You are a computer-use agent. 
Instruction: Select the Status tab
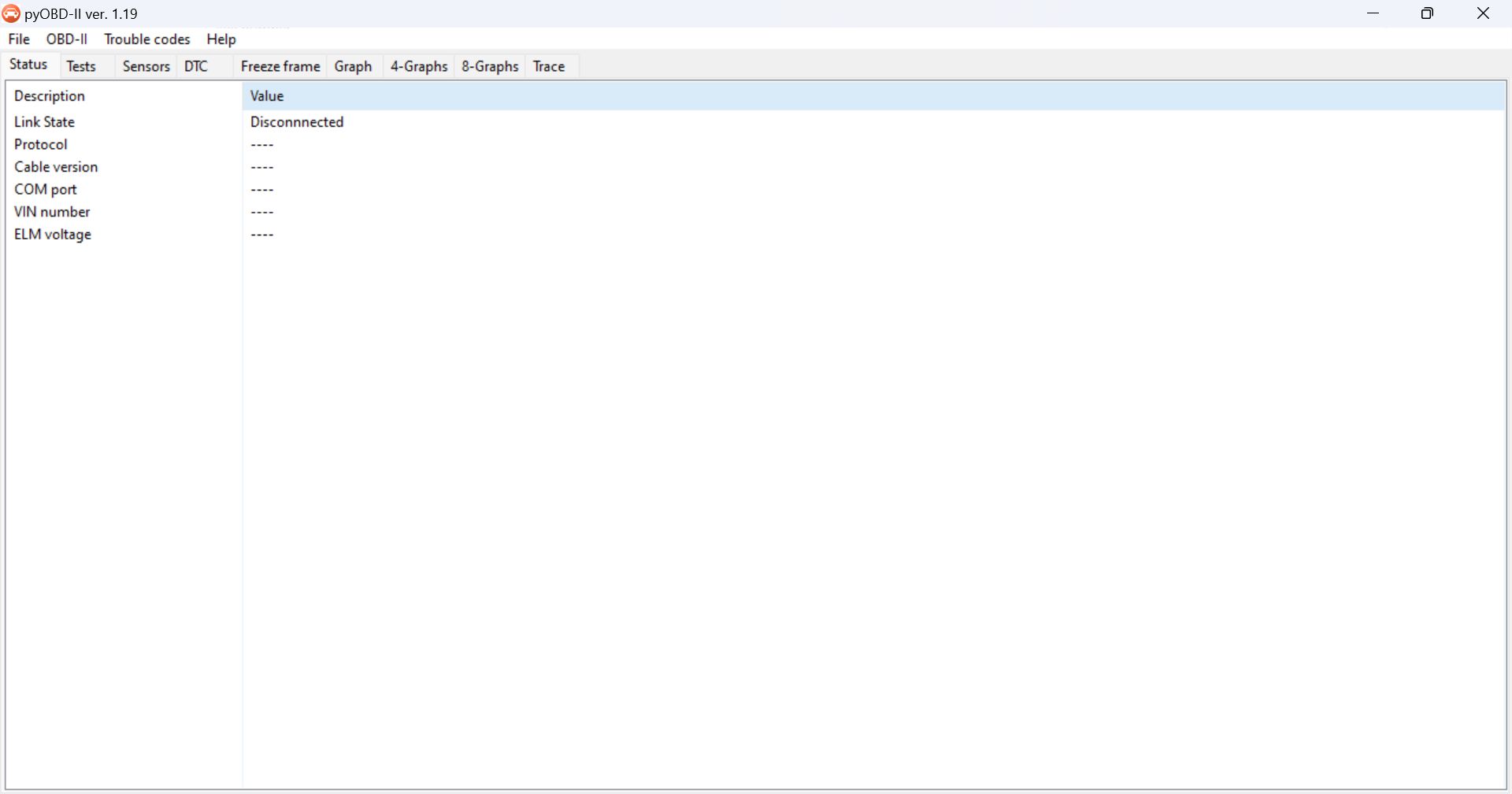click(x=28, y=65)
